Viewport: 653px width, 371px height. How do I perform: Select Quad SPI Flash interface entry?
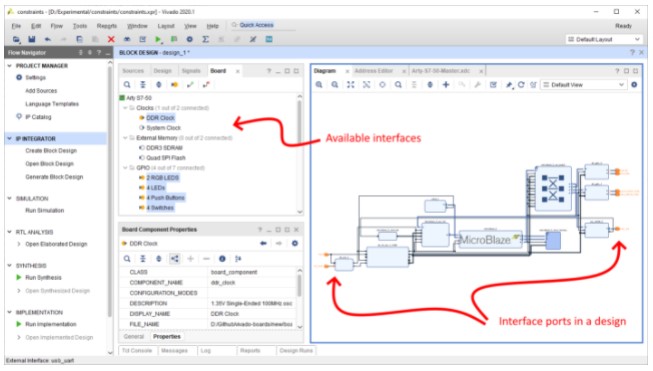(166, 158)
